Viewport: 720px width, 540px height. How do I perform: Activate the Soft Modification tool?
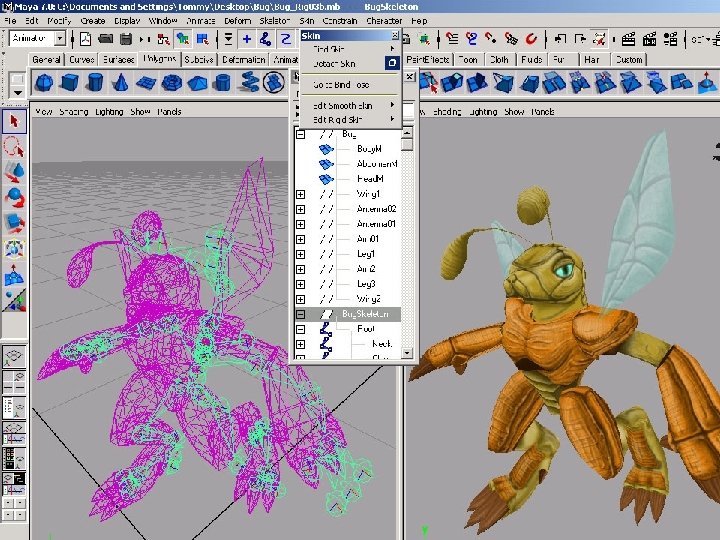point(14,275)
